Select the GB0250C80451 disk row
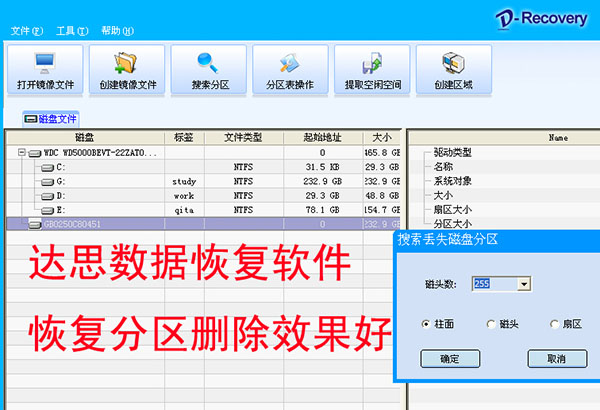600x410 pixels. pos(203,224)
